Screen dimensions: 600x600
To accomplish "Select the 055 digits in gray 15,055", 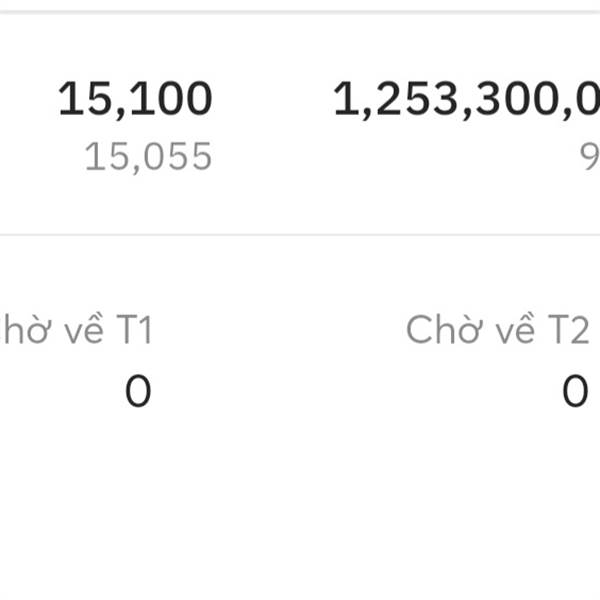I will point(178,156).
